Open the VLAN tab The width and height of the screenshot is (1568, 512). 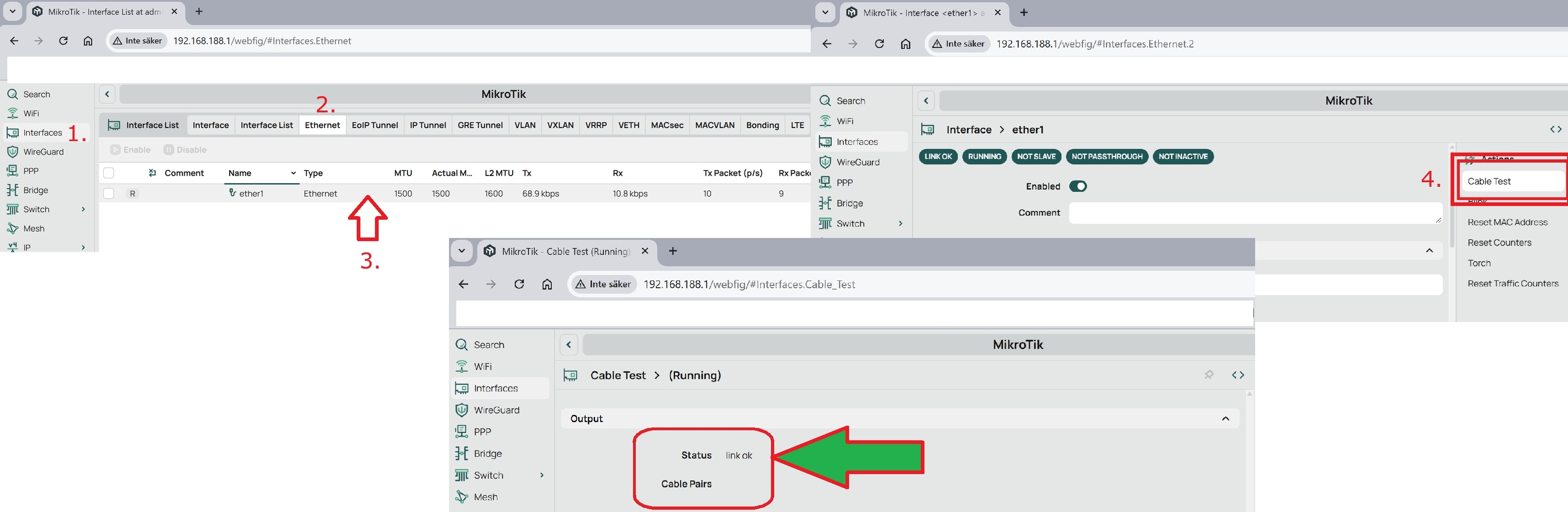click(525, 126)
